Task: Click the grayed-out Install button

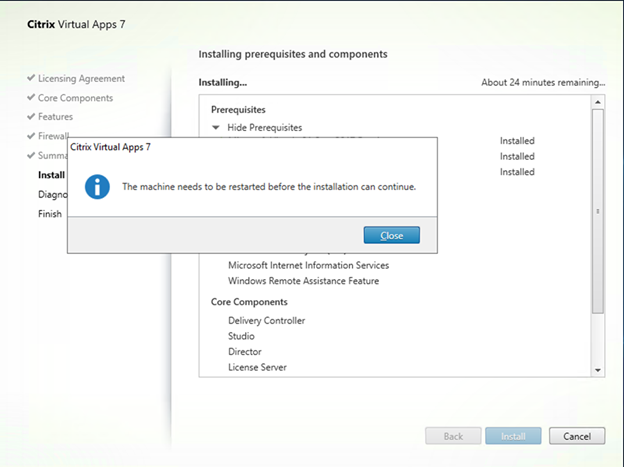Action: pos(513,436)
